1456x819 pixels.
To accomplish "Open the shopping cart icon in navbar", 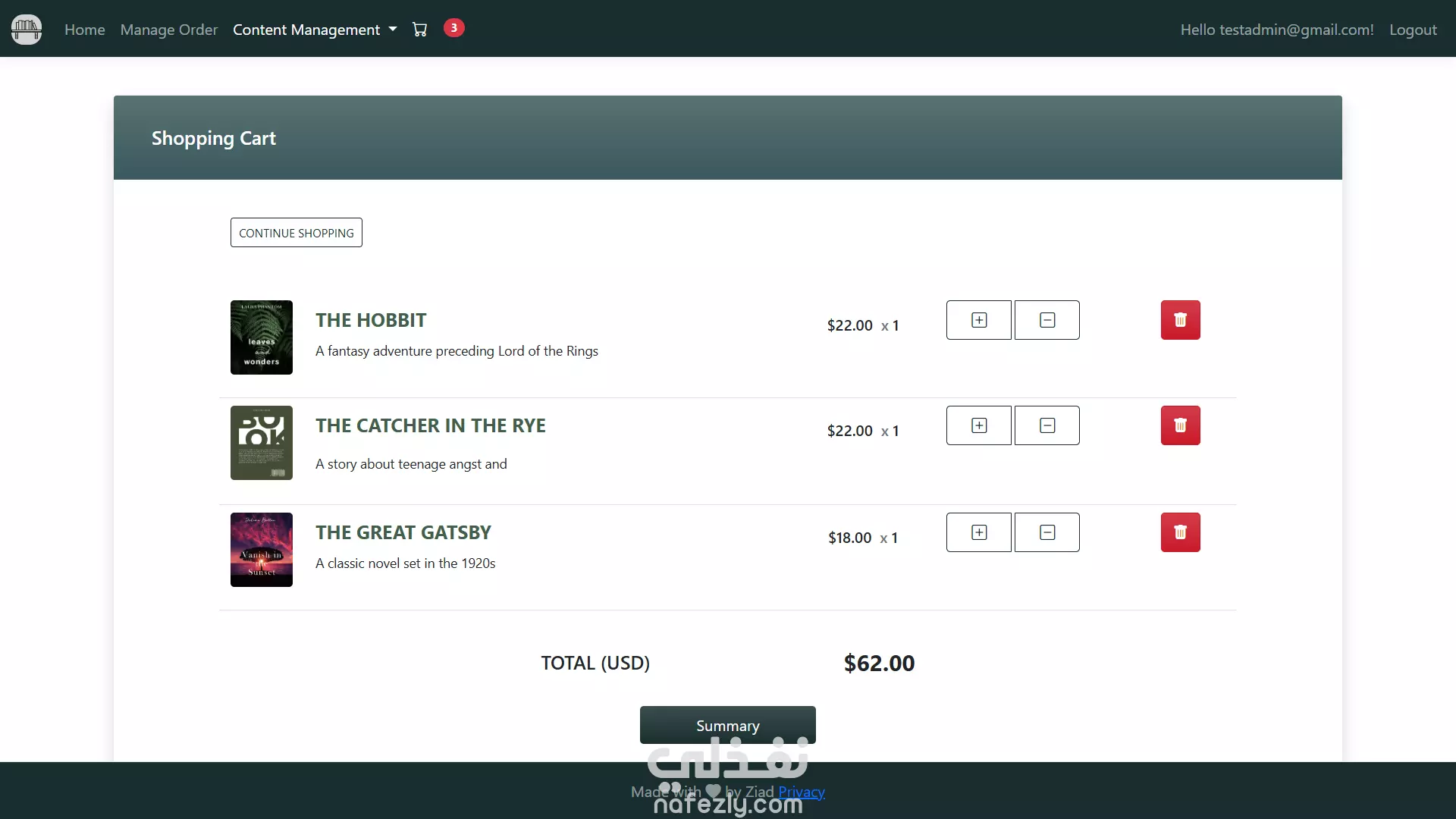I will click(419, 30).
